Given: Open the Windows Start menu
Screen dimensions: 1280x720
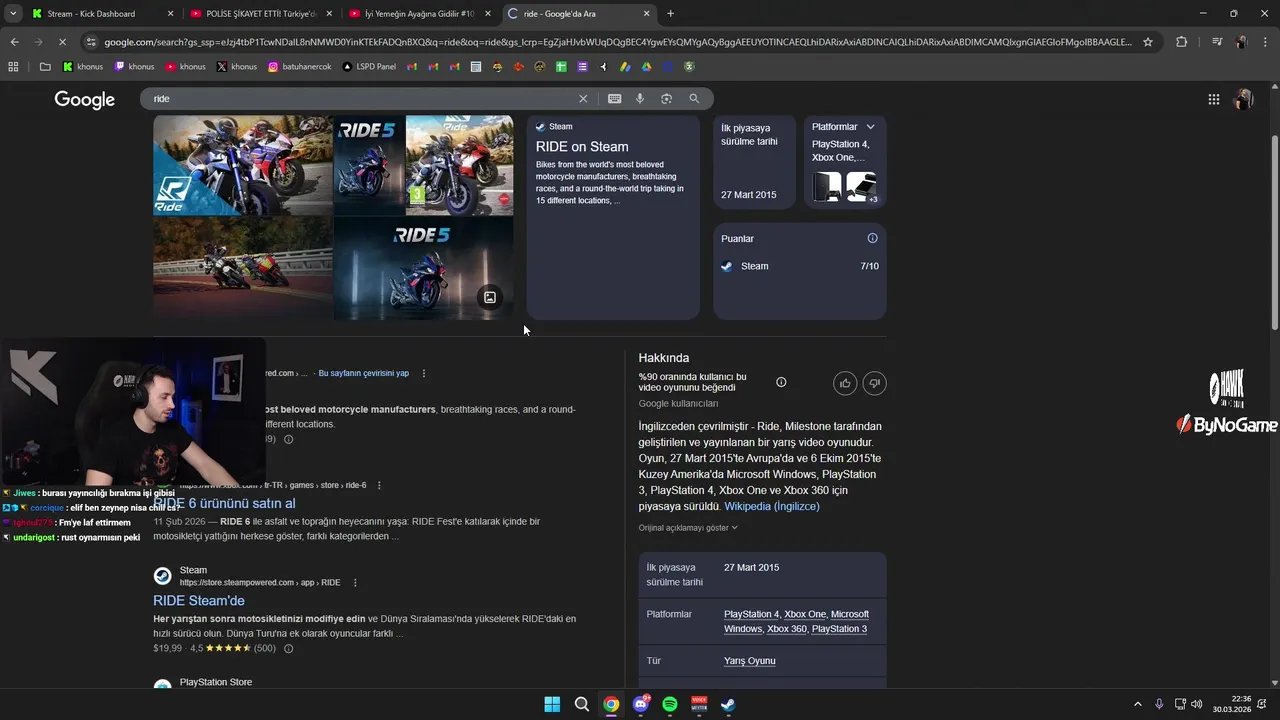Looking at the screenshot, I should (x=552, y=704).
